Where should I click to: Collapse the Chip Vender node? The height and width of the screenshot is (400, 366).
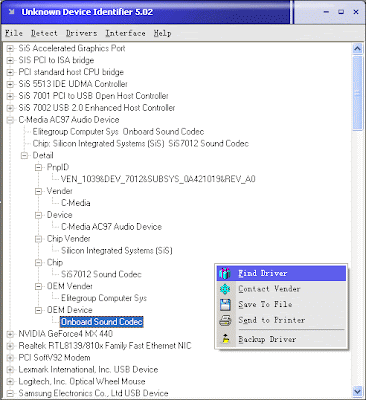coord(39,239)
